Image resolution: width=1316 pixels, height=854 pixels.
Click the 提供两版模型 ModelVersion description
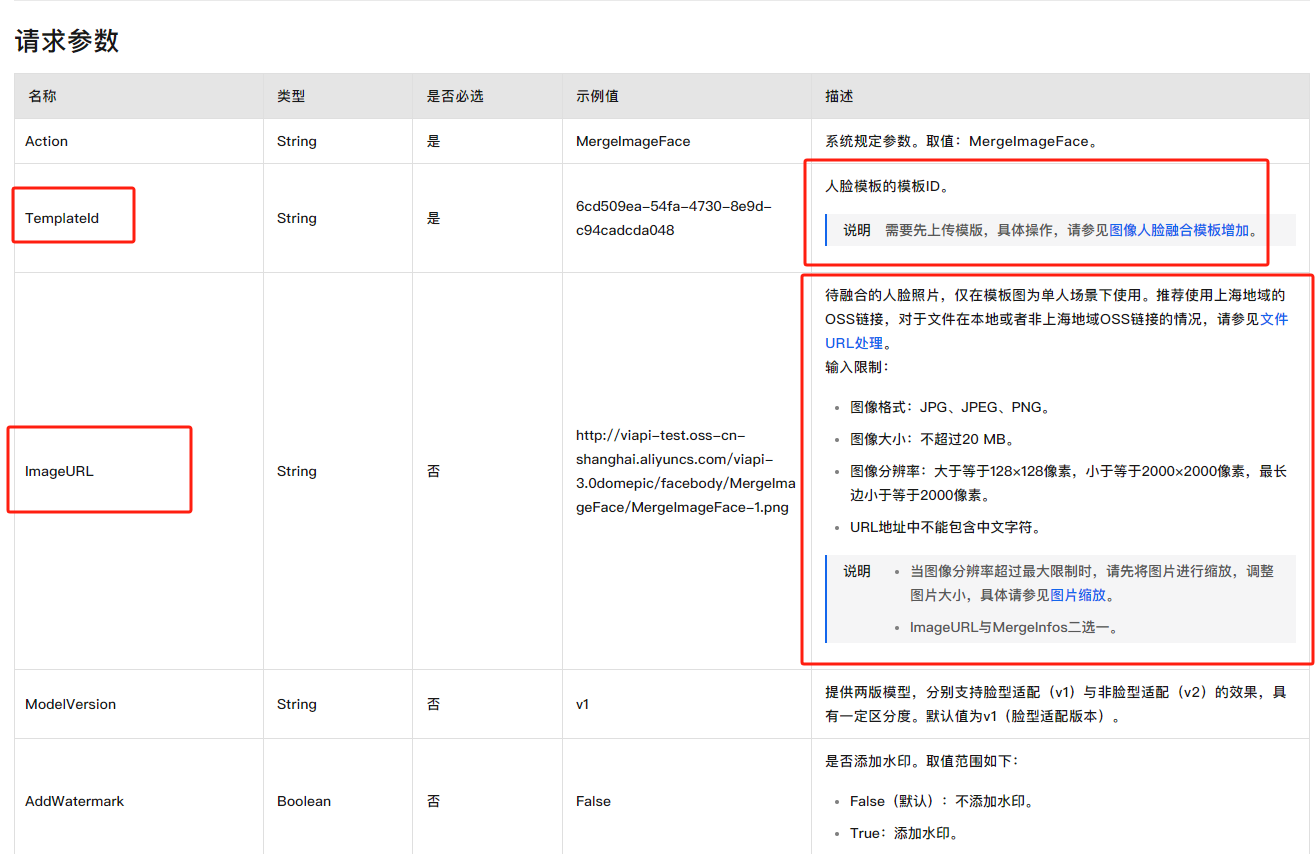pos(1056,704)
